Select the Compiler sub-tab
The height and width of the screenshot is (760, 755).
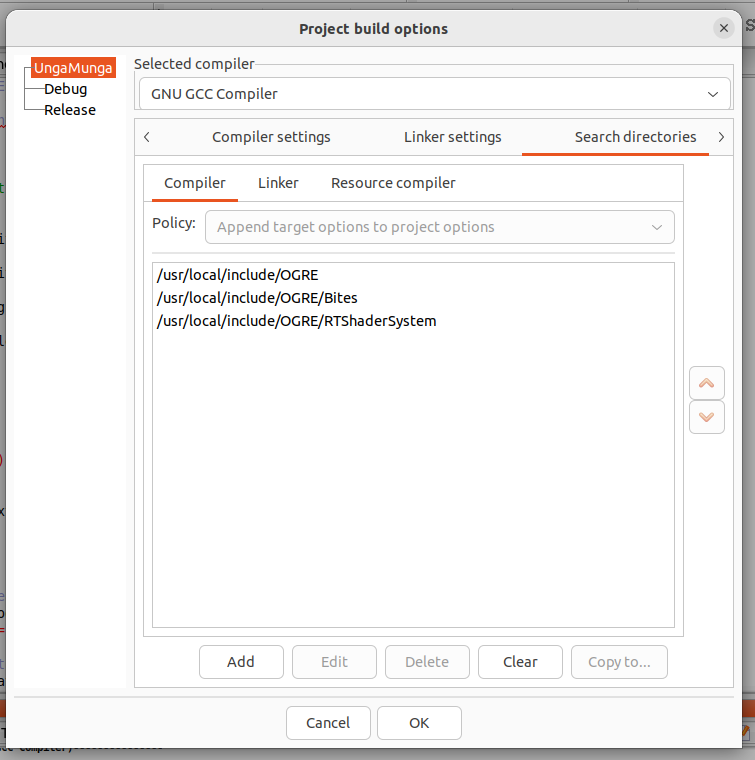[x=195, y=183]
